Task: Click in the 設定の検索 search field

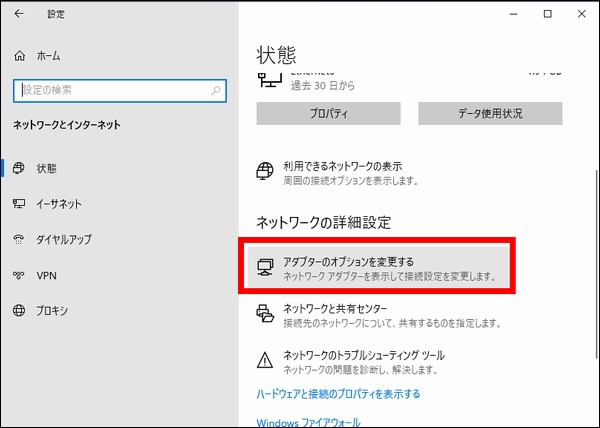Action: tap(120, 91)
